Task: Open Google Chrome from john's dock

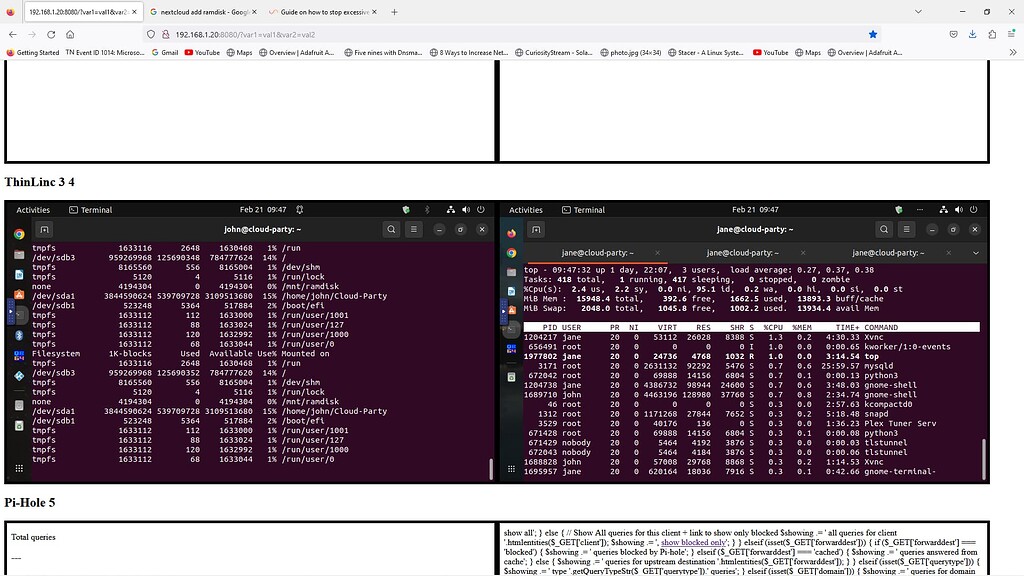Action: pyautogui.click(x=18, y=233)
